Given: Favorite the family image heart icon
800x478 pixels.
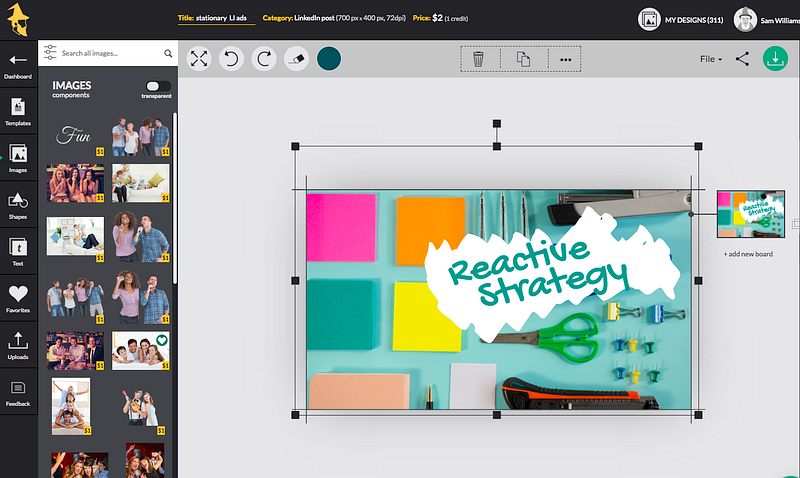Looking at the screenshot, I should coord(162,340).
